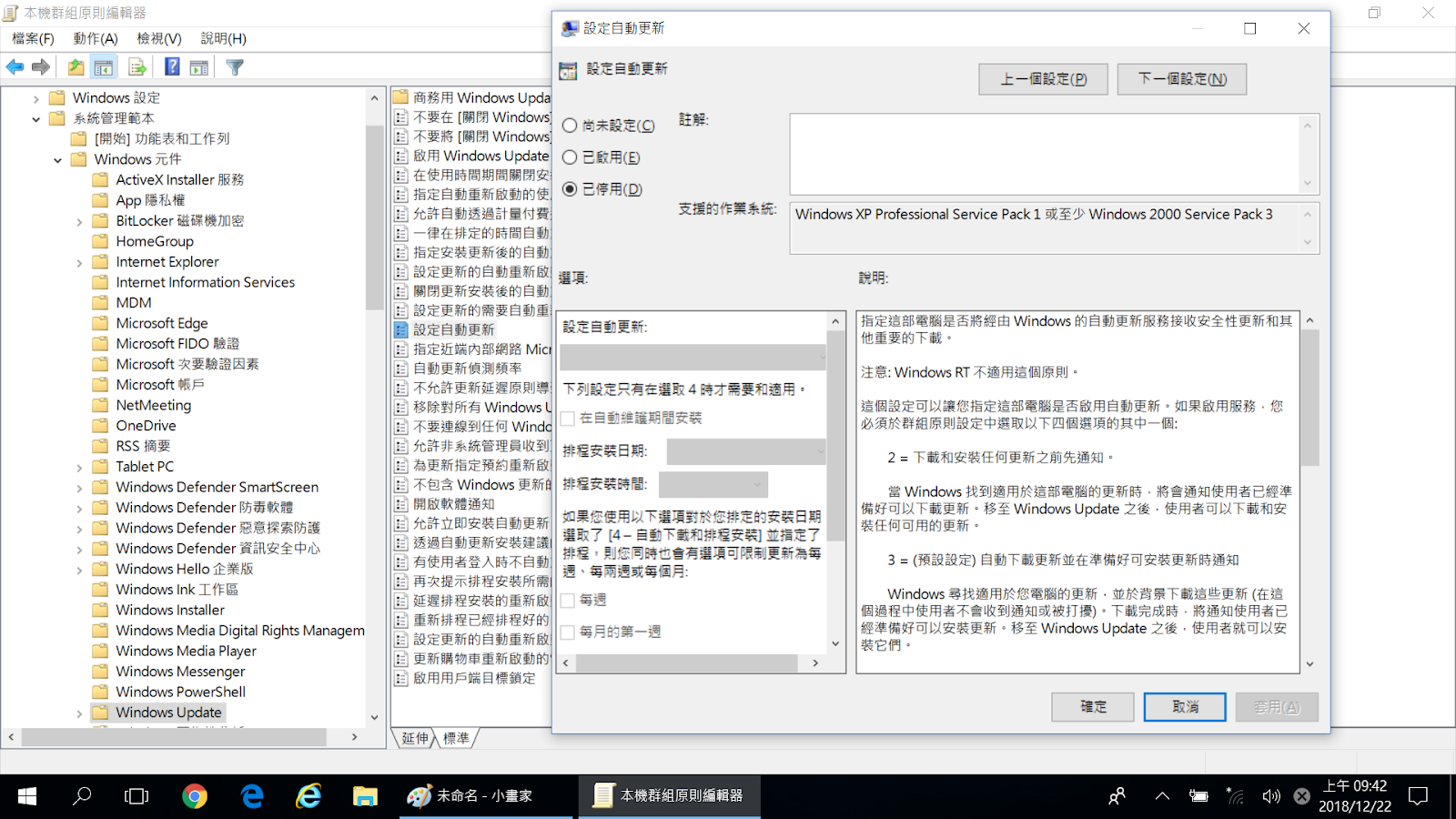Switch to the 延伸 tab
The width and height of the screenshot is (1456, 819).
(414, 738)
